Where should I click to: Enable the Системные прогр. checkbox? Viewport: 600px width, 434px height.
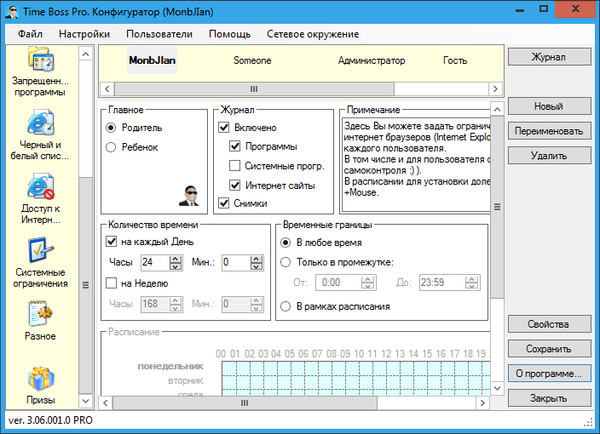(235, 166)
